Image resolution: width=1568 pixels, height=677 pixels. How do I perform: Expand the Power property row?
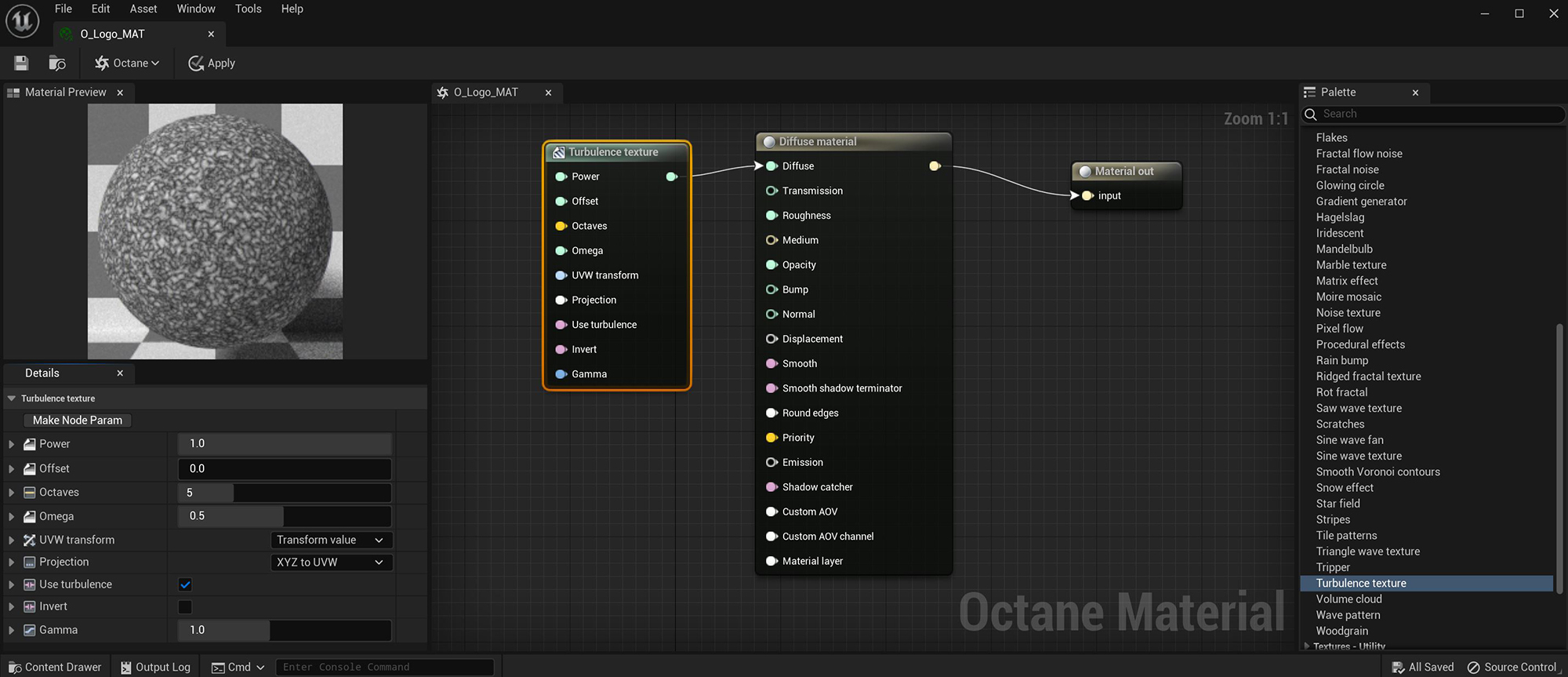click(12, 444)
